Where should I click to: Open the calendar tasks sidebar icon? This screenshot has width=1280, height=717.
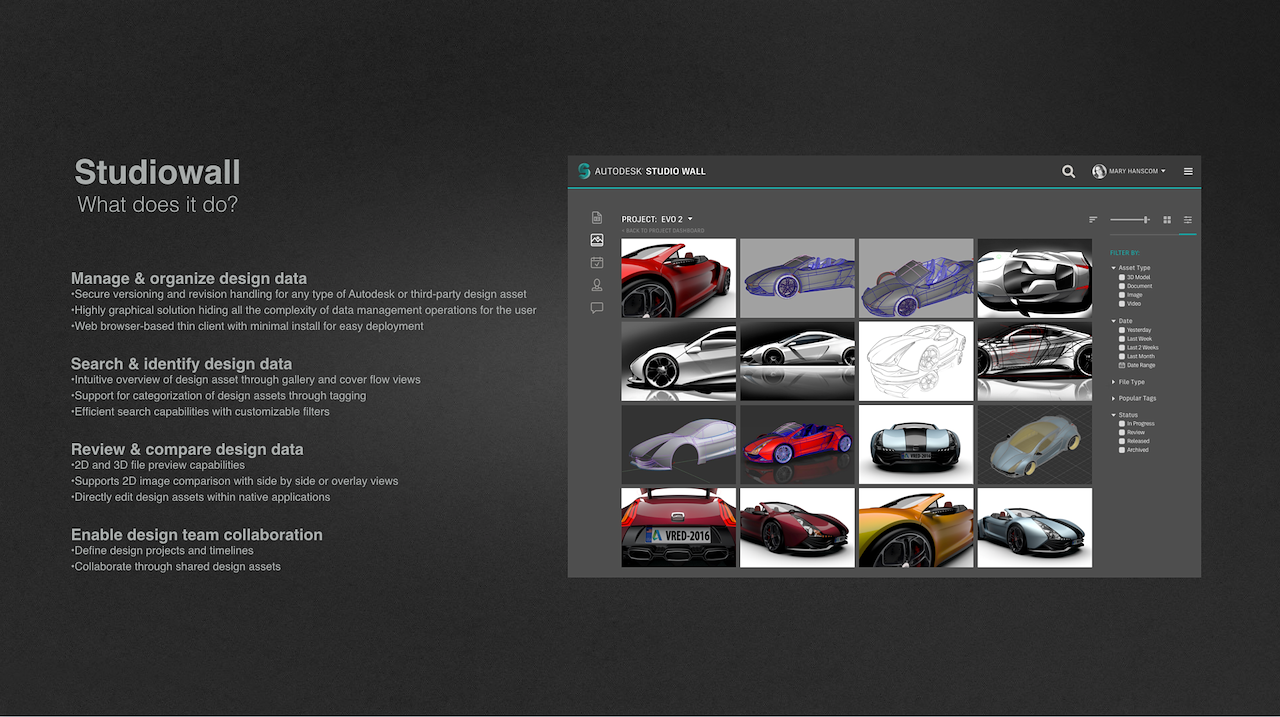tap(597, 263)
